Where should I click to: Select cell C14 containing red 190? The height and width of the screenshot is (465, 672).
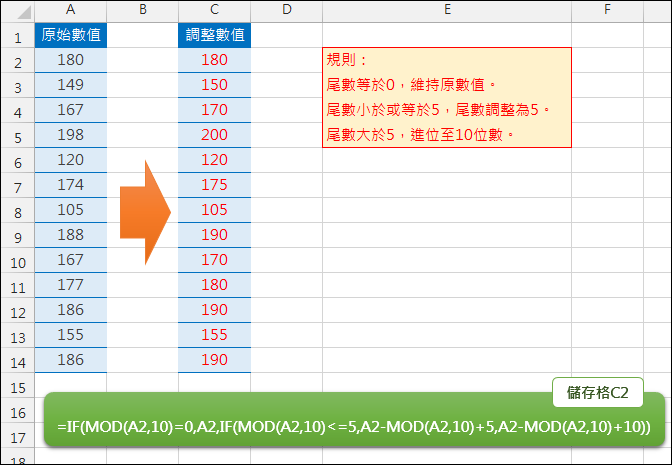click(214, 360)
